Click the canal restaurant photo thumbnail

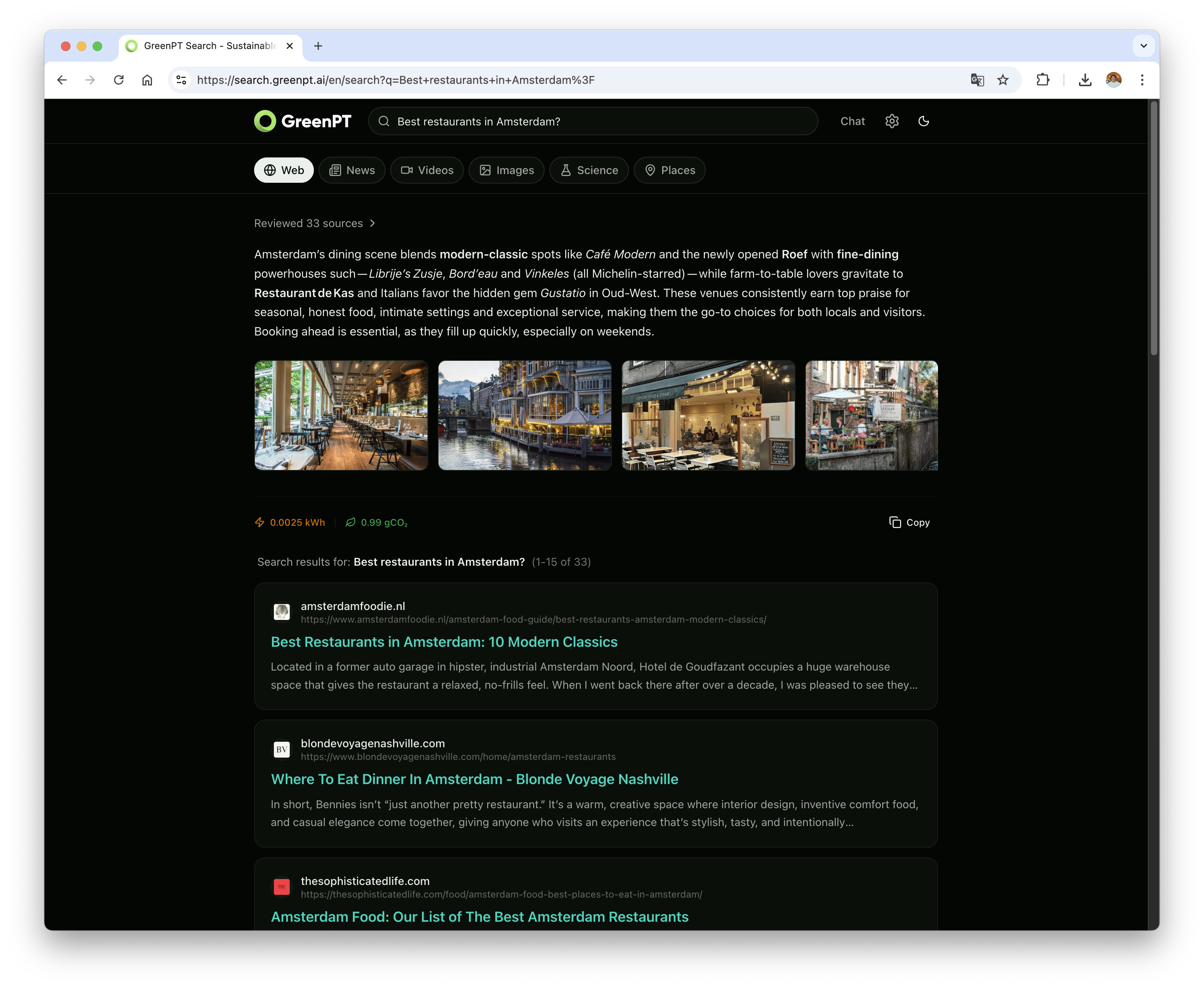tap(524, 415)
